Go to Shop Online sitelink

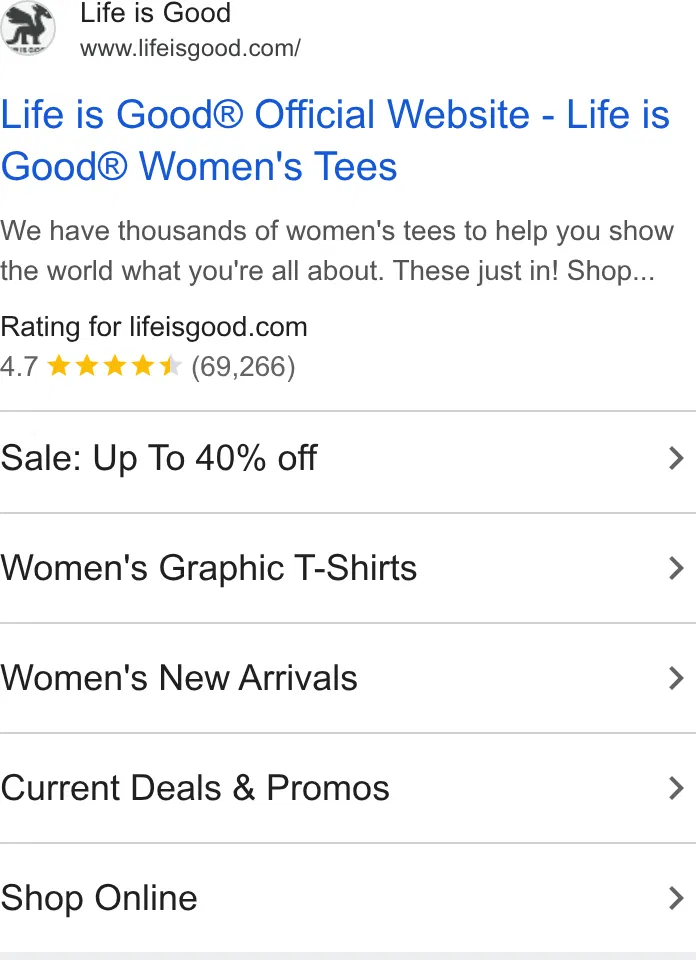click(348, 898)
